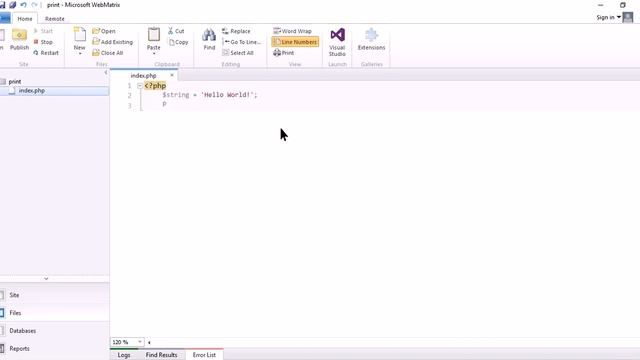The height and width of the screenshot is (360, 640).
Task: Open a file using Open
Action: click(104, 31)
